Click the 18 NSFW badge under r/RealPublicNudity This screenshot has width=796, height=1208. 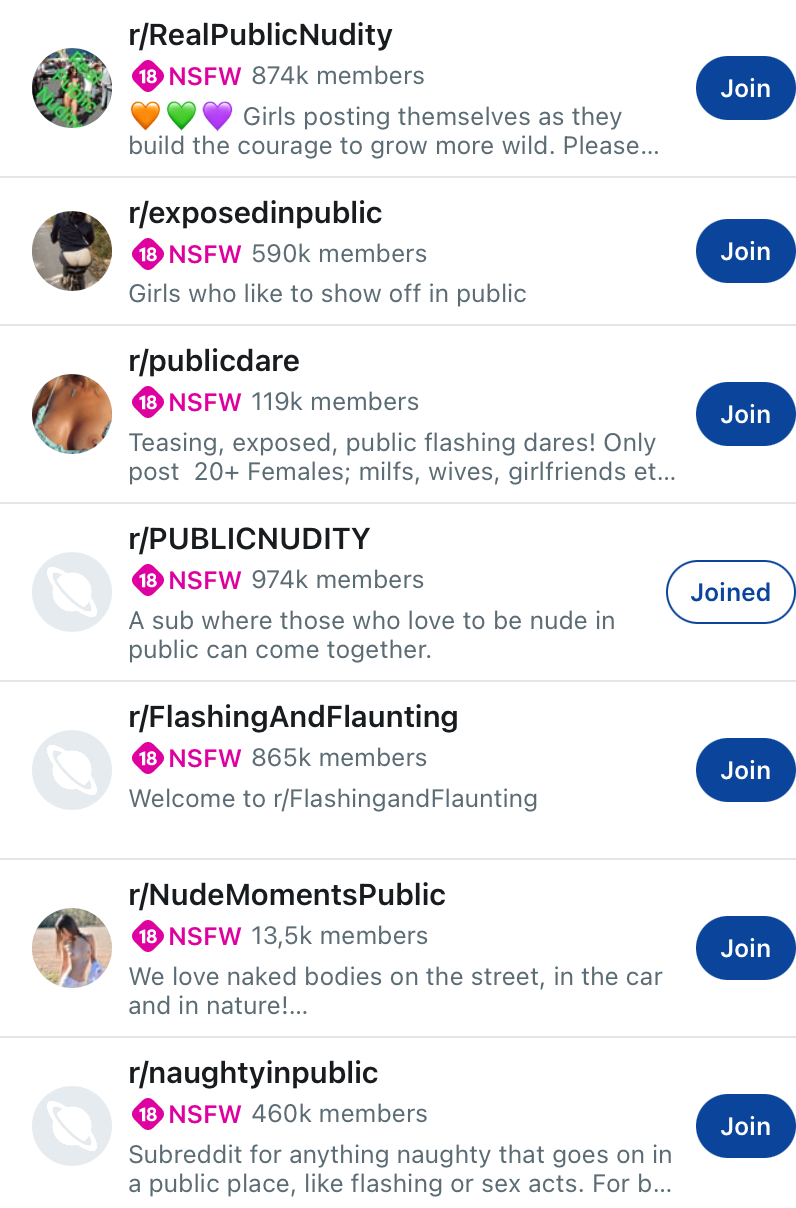[x=187, y=76]
